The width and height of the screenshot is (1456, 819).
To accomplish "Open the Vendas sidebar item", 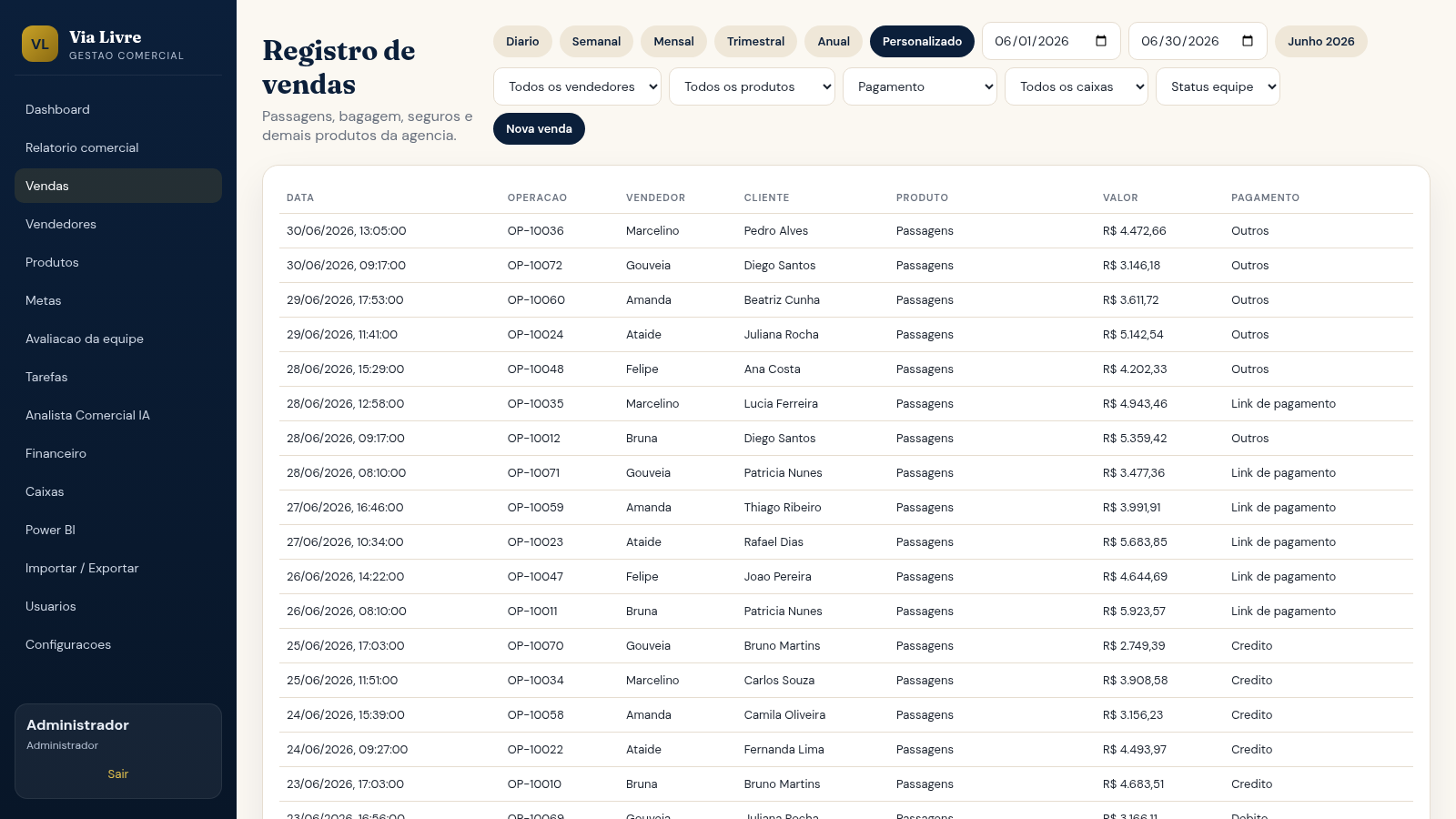I will point(118,186).
